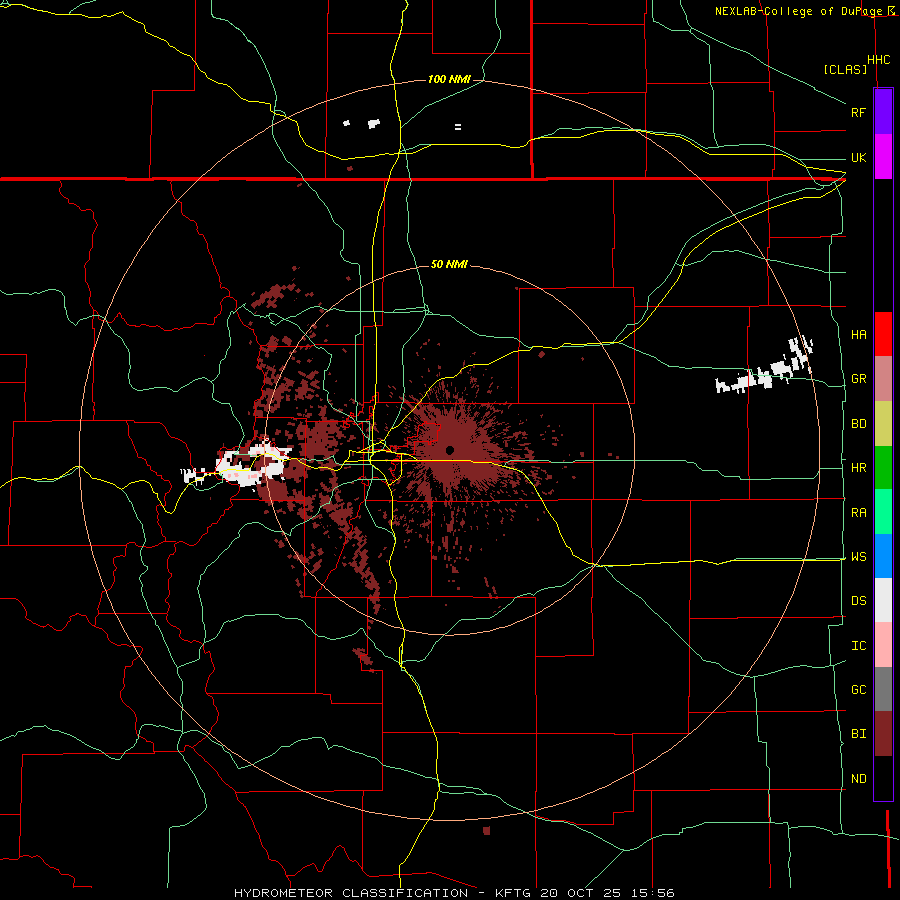Click the magenta UK legend color swatch
The width and height of the screenshot is (900, 900).
tap(883, 157)
